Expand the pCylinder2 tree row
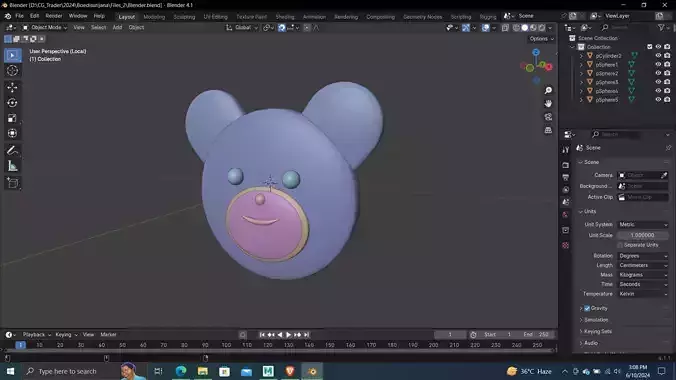Image resolution: width=676 pixels, height=380 pixels. (581, 56)
